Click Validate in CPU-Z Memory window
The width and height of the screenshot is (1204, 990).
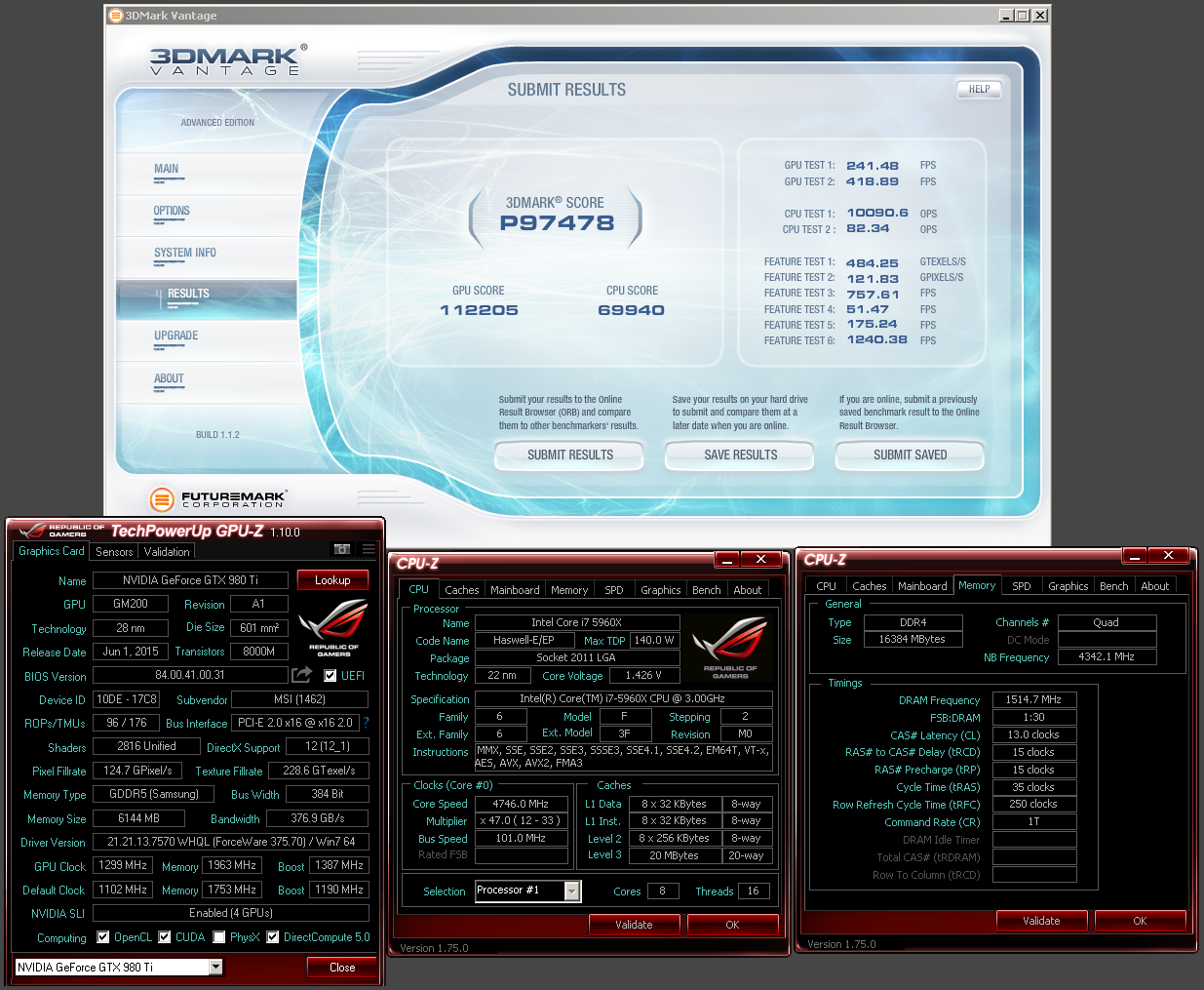(x=1041, y=921)
